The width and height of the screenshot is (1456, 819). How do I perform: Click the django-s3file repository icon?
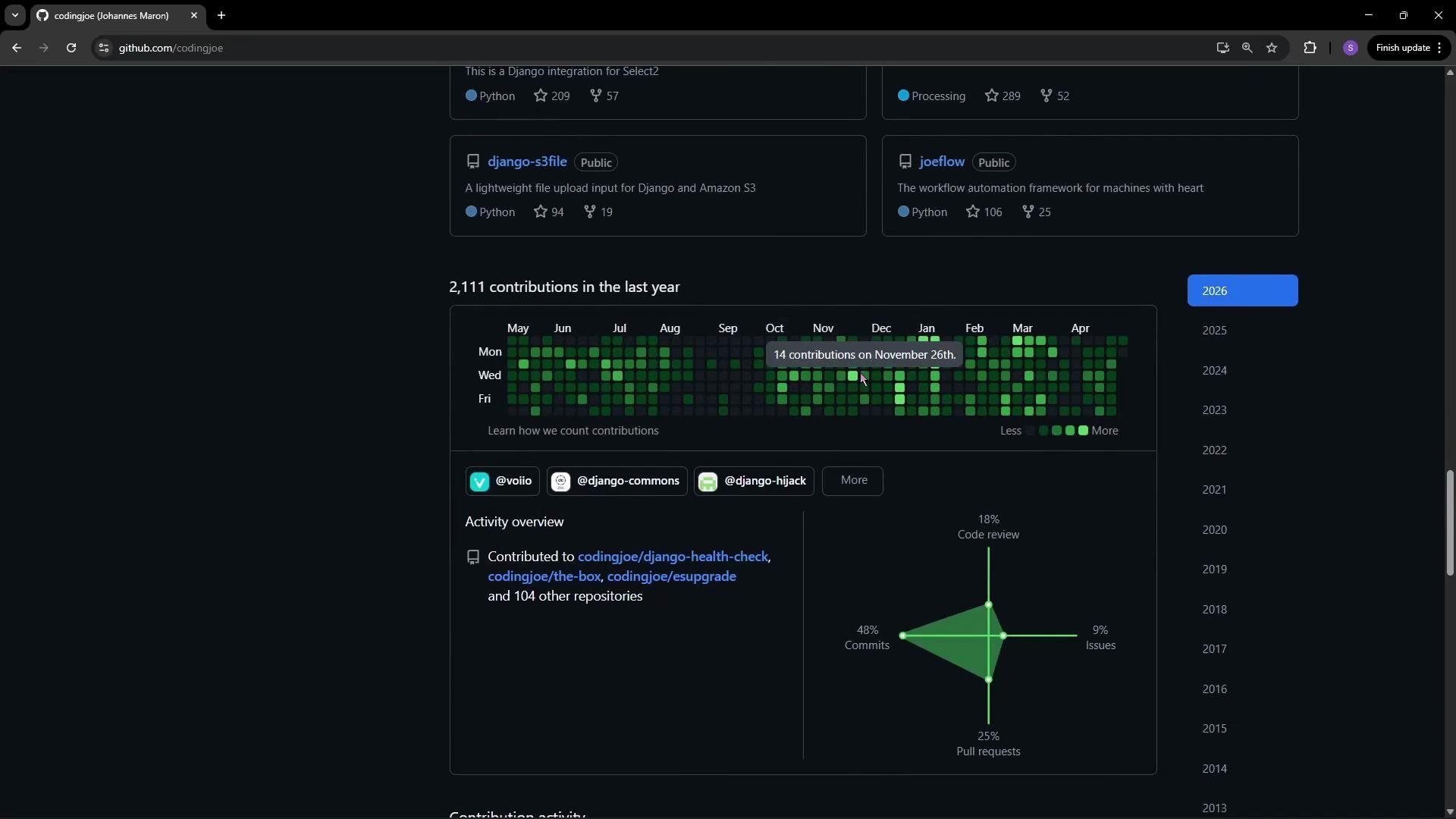(473, 162)
